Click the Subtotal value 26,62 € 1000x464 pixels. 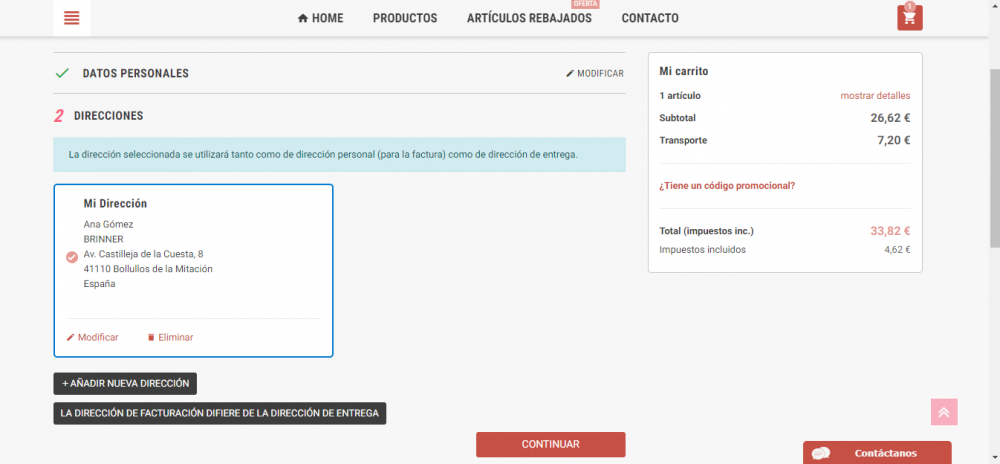(890, 118)
